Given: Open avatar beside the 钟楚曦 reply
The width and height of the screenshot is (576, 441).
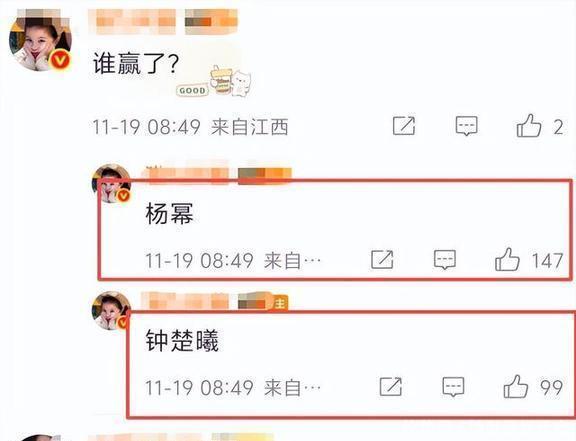Looking at the screenshot, I should 111,311.
